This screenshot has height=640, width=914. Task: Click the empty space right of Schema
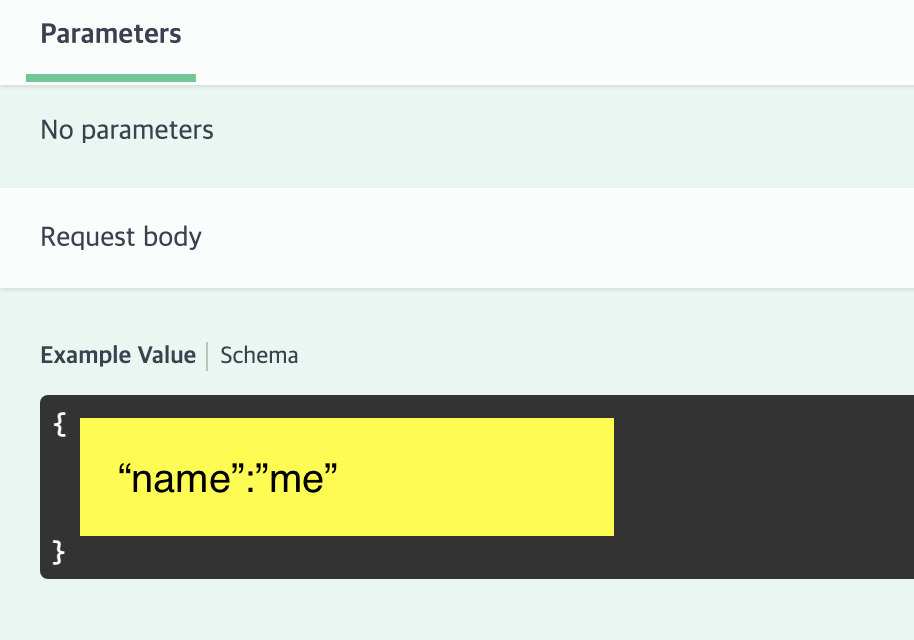[600, 356]
